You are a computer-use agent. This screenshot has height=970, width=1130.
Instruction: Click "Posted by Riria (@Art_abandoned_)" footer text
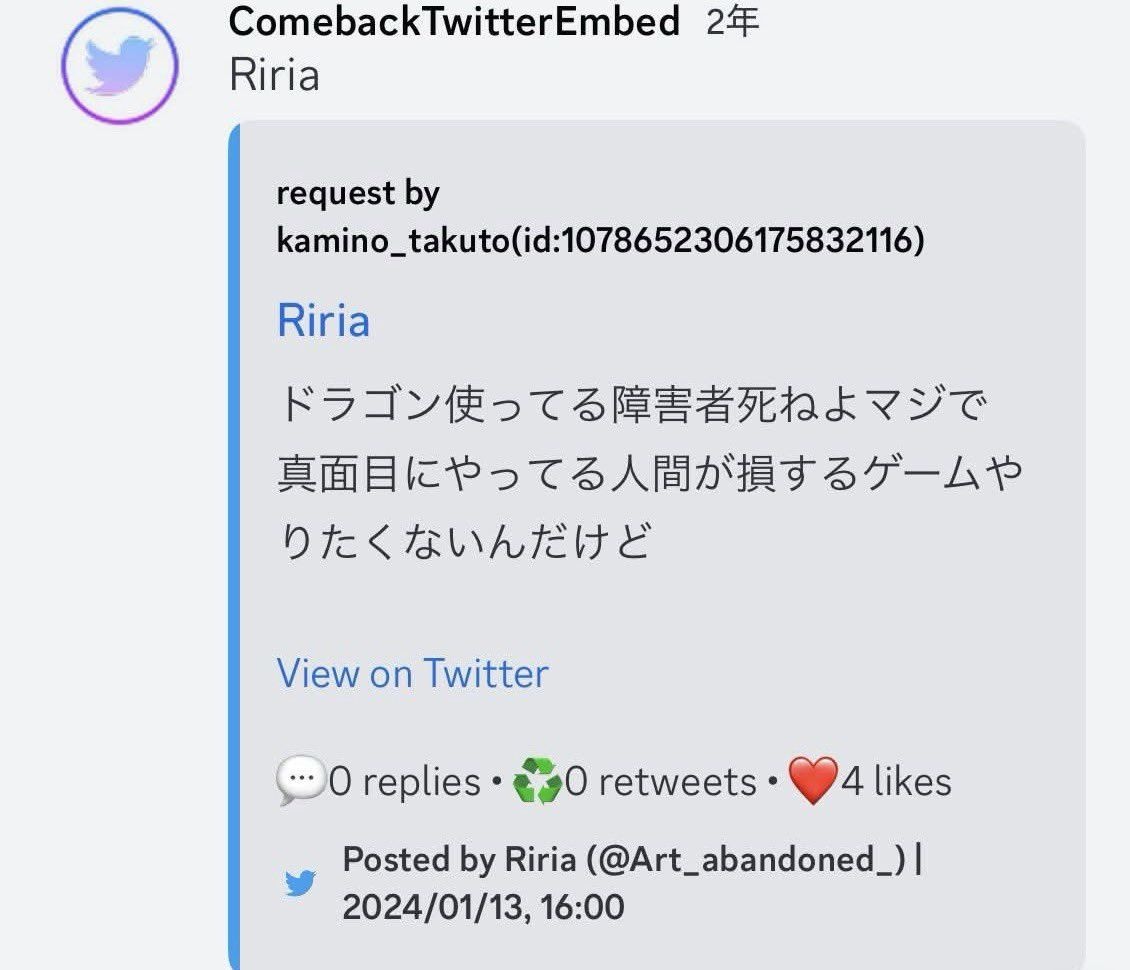[x=626, y=859]
